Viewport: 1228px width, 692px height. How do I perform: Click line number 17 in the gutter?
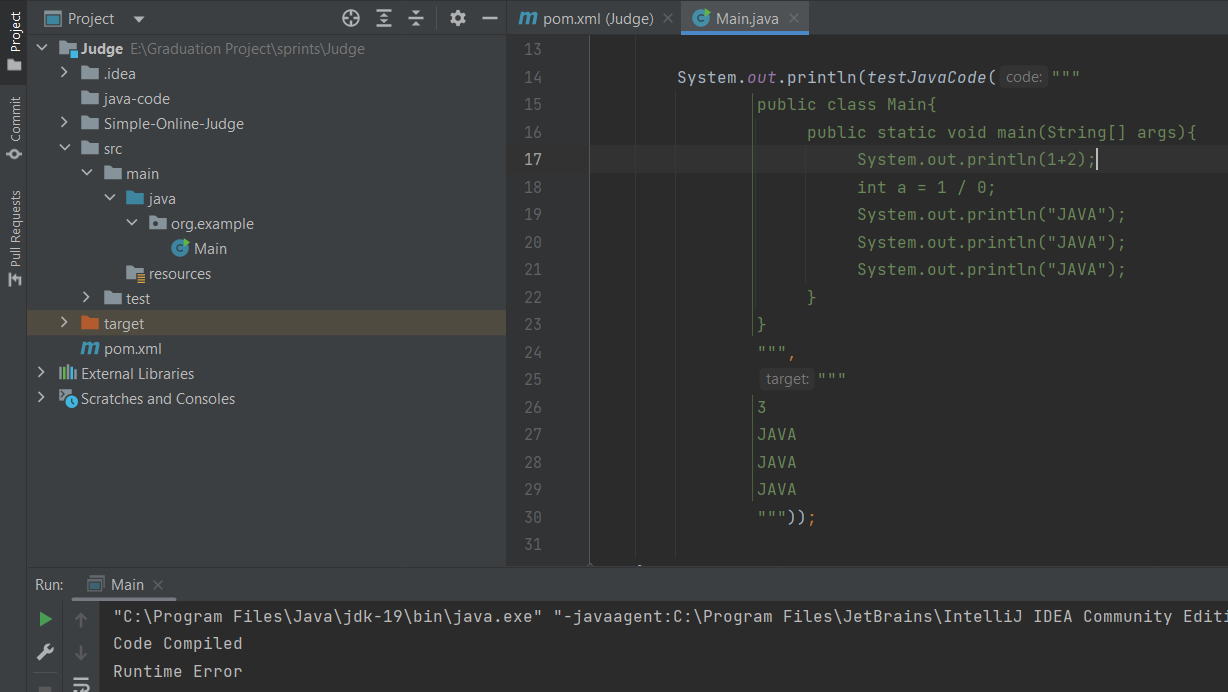point(532,159)
